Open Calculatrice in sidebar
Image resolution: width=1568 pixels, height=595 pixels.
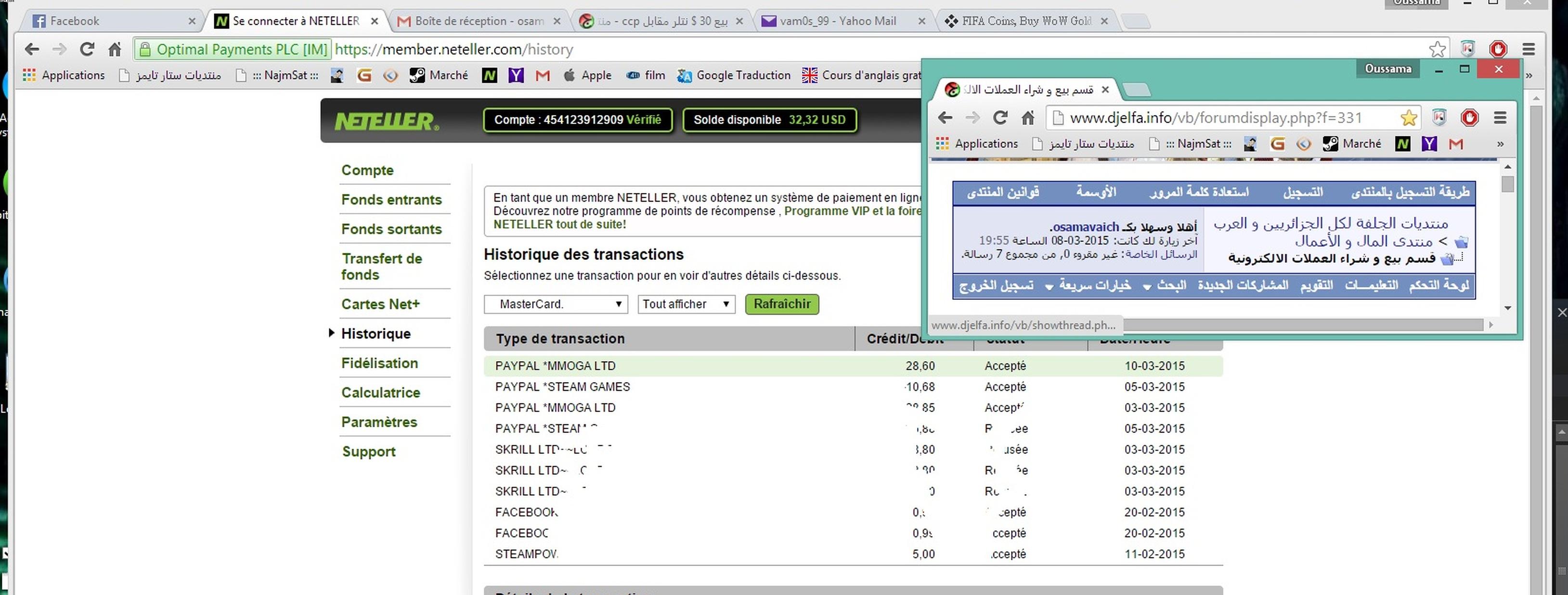[x=380, y=392]
